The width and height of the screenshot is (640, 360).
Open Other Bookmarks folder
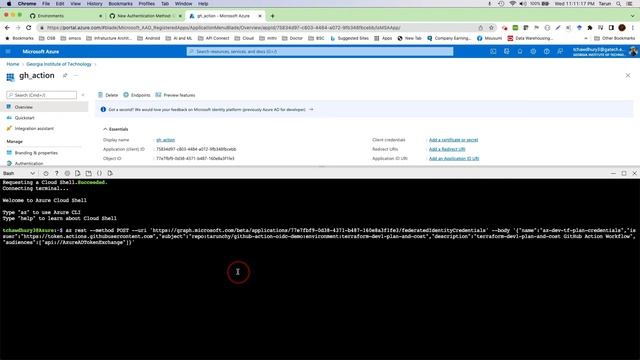pyautogui.click(x=615, y=38)
